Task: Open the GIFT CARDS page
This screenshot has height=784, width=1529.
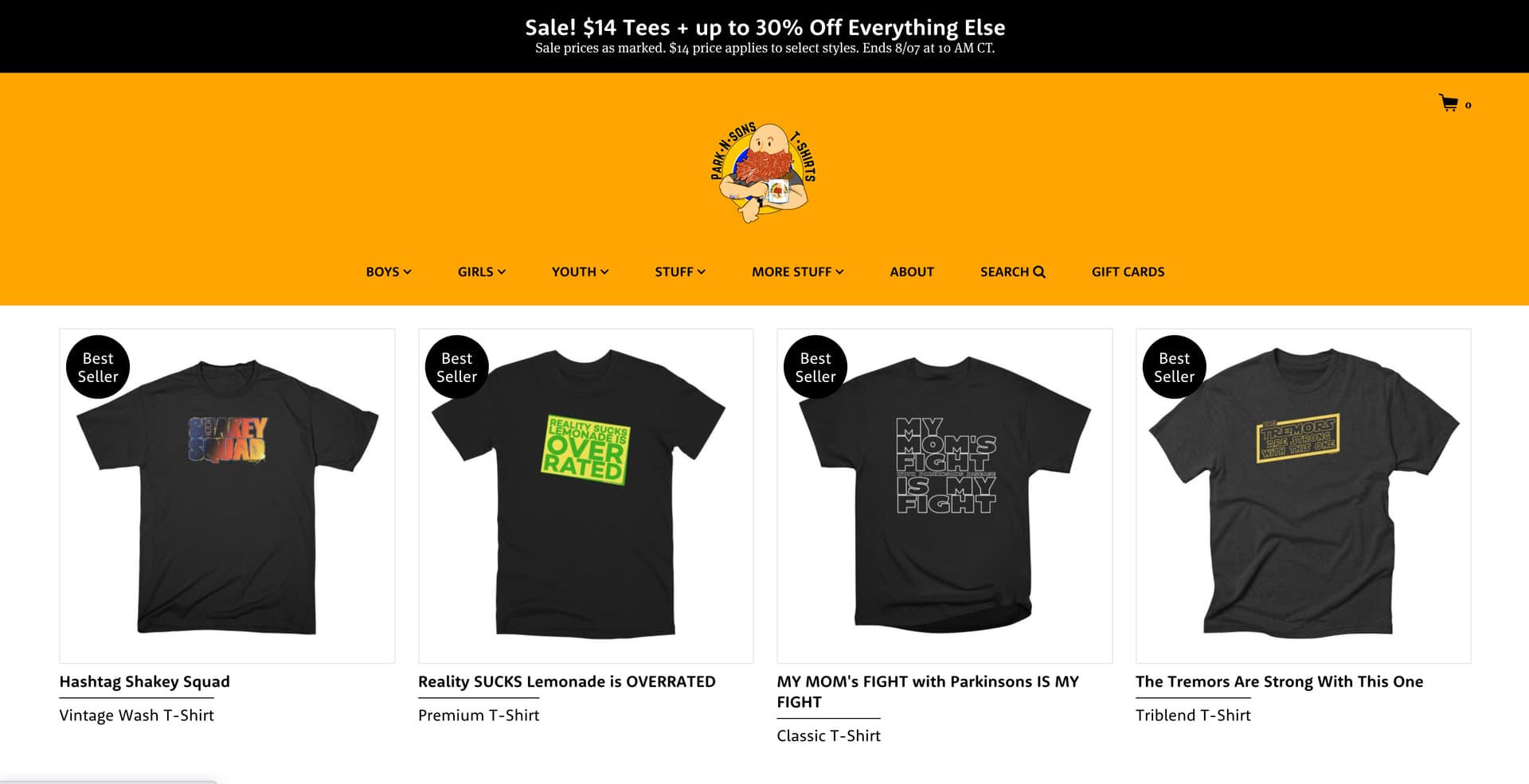Action: click(1128, 271)
